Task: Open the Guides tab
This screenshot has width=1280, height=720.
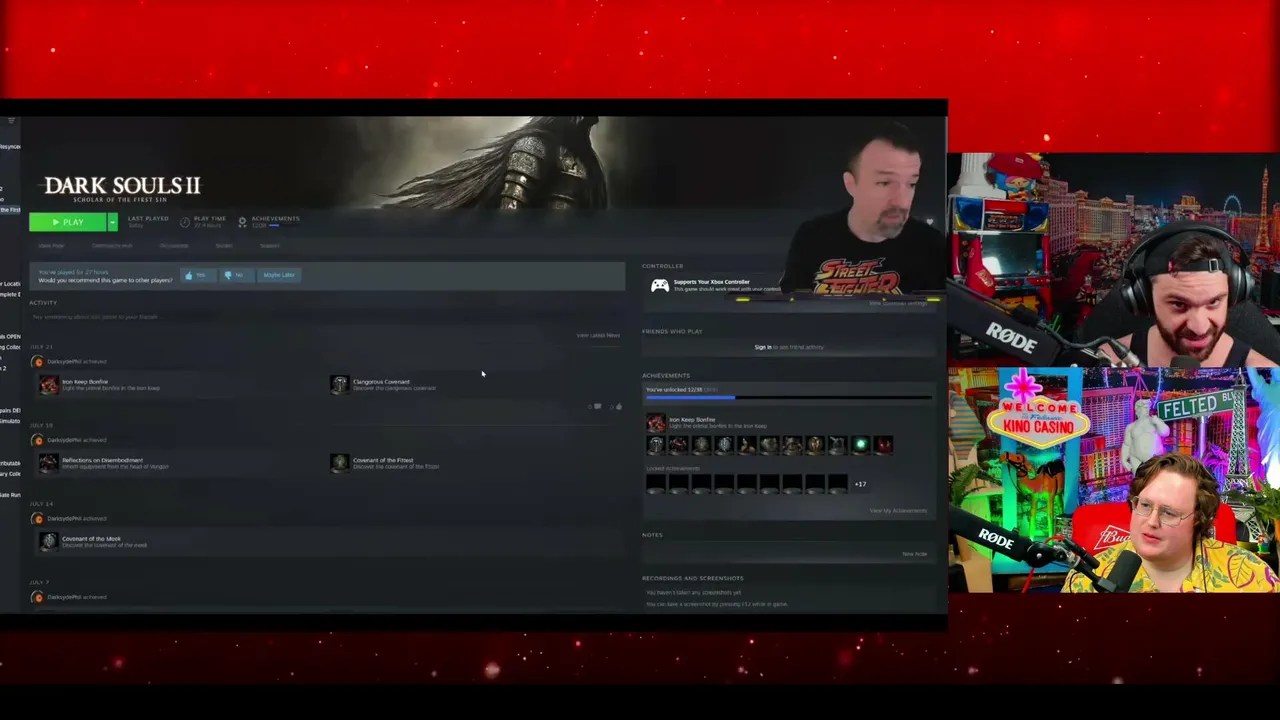Action: (224, 246)
